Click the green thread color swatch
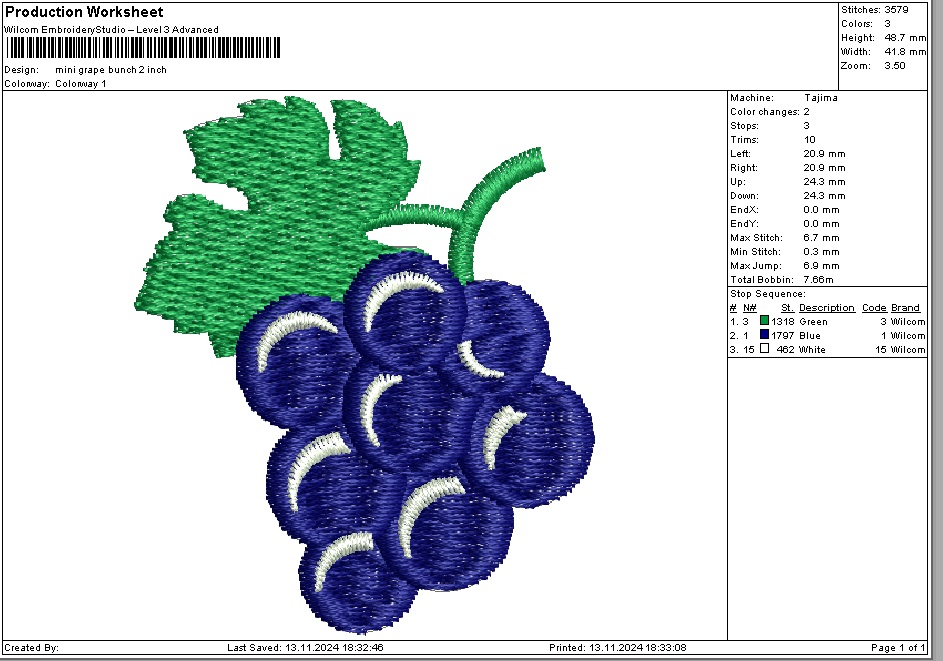Viewport: 943px width, 661px height. [764, 322]
